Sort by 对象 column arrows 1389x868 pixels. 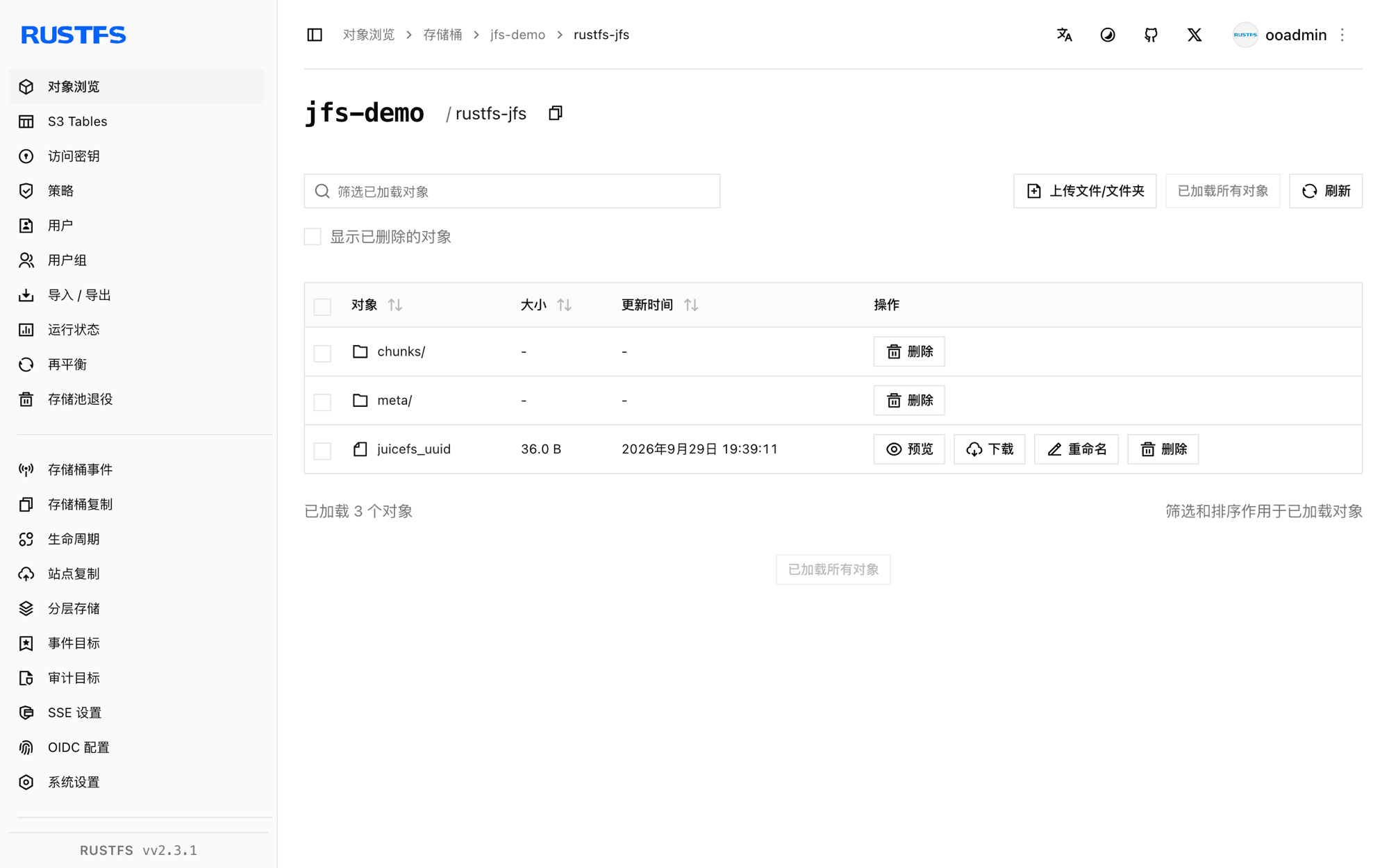[395, 305]
